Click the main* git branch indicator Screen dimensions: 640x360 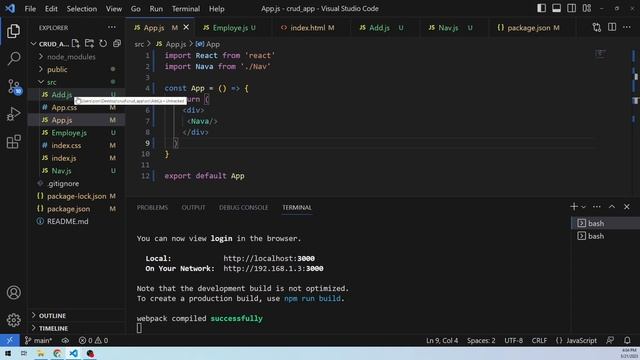point(38,340)
